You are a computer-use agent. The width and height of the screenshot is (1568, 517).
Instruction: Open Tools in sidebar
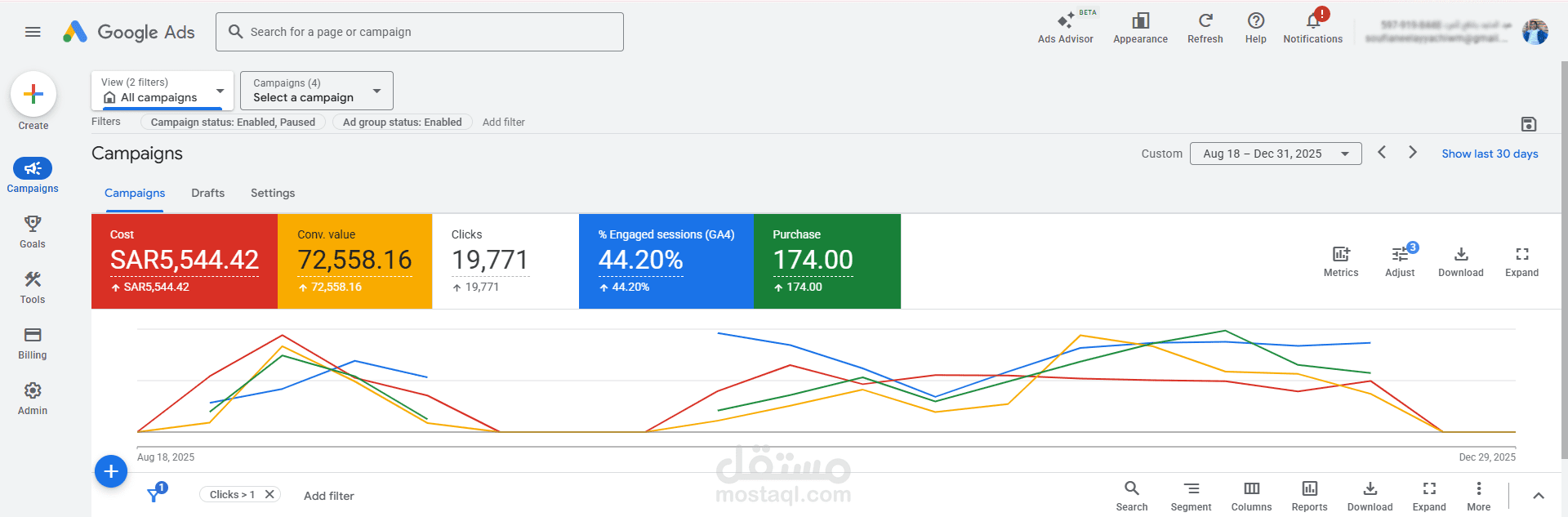(x=33, y=287)
